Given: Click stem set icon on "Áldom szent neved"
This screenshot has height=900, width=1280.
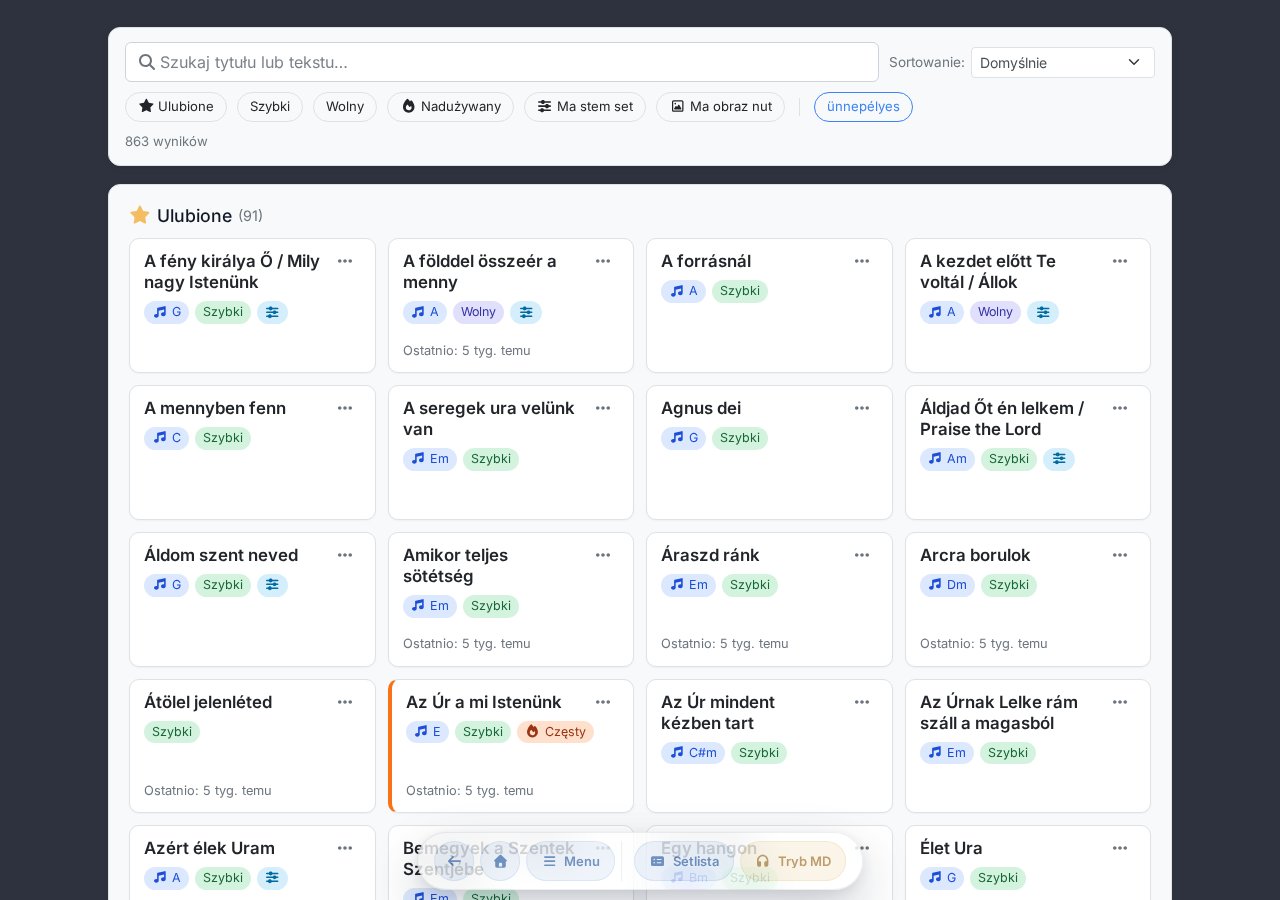Looking at the screenshot, I should (x=272, y=585).
